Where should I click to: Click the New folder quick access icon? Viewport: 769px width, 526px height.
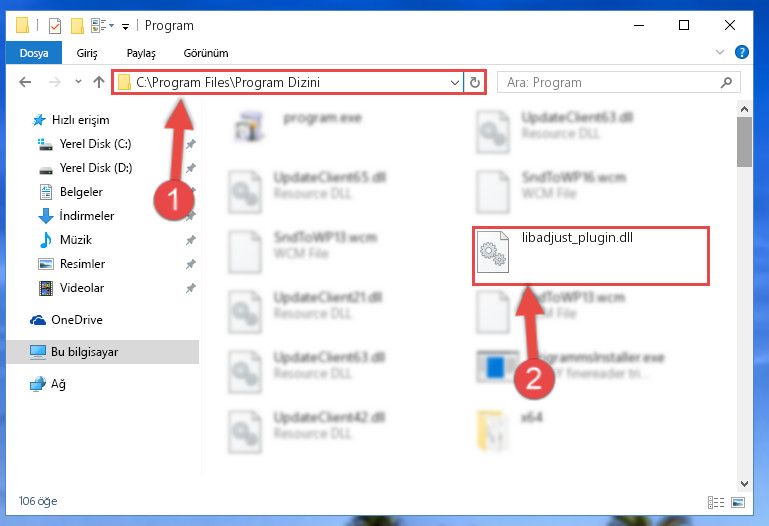click(x=77, y=25)
